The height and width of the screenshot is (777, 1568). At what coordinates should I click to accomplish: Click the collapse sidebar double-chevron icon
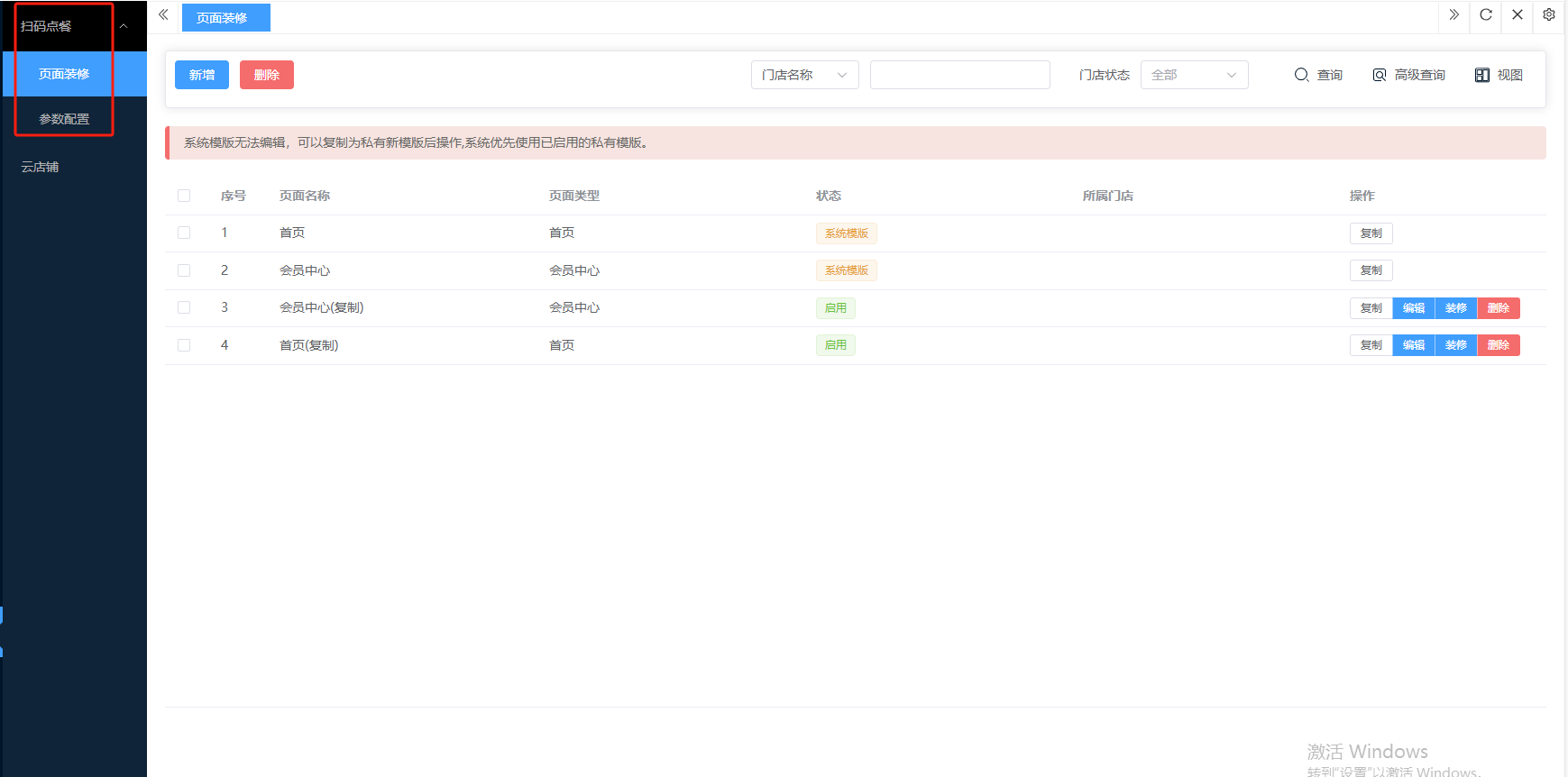click(x=163, y=15)
